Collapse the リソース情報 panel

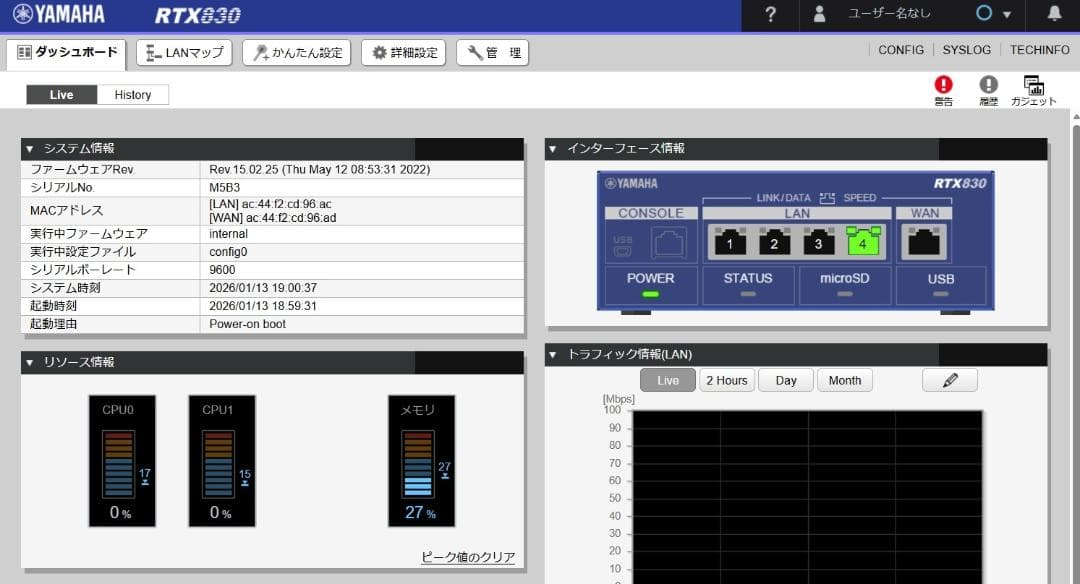point(30,362)
